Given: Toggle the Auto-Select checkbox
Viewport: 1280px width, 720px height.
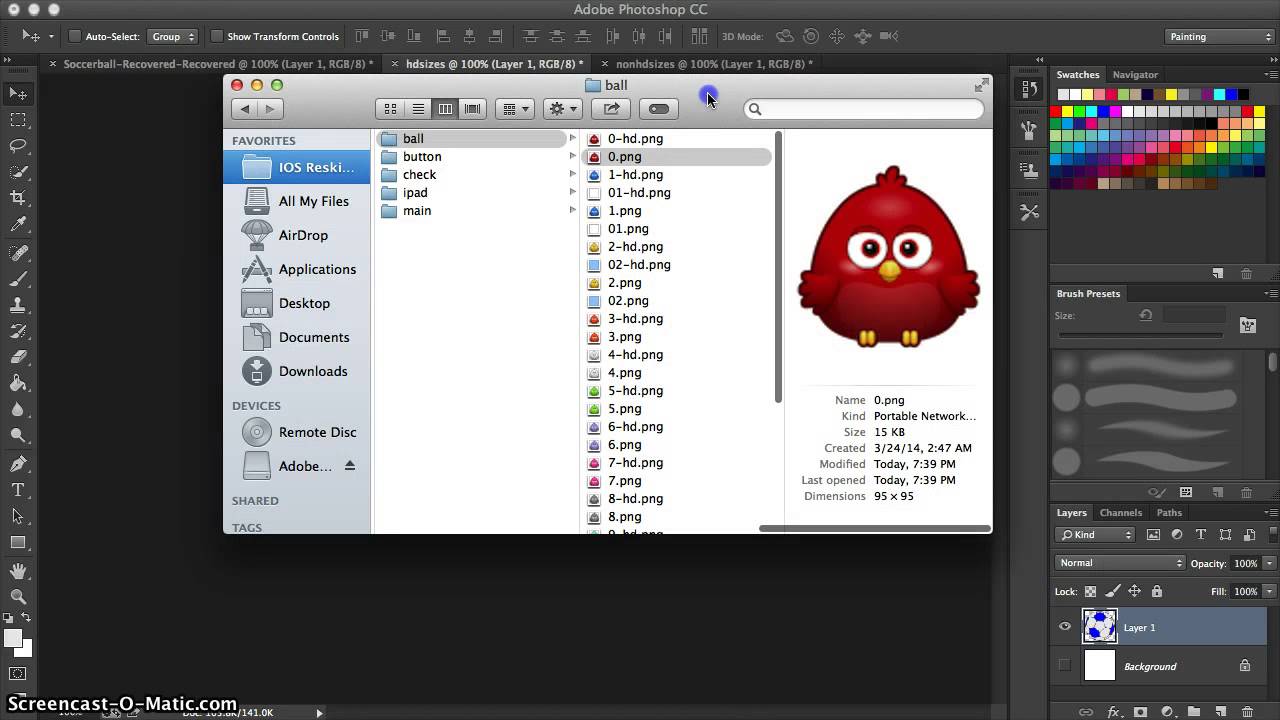Looking at the screenshot, I should (x=74, y=36).
